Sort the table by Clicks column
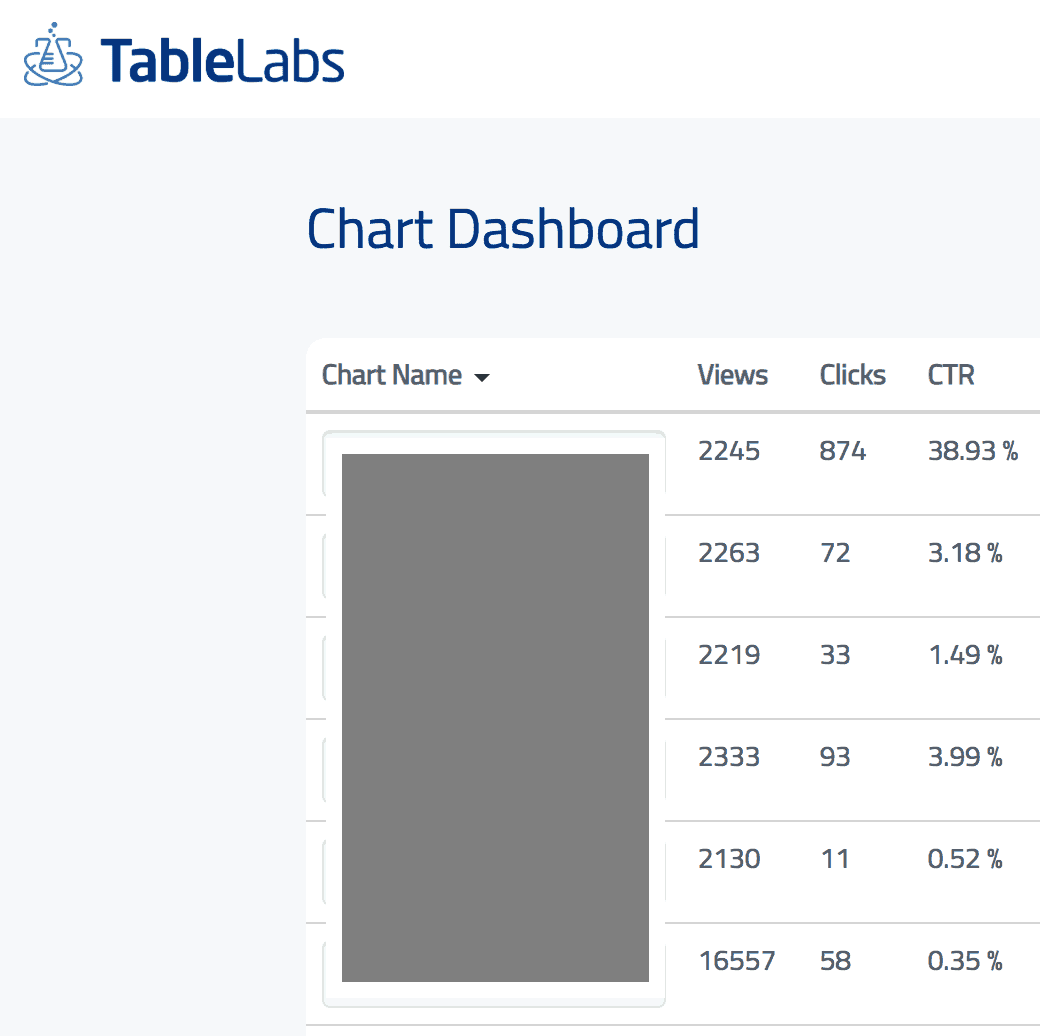The height and width of the screenshot is (1036, 1040). (852, 375)
